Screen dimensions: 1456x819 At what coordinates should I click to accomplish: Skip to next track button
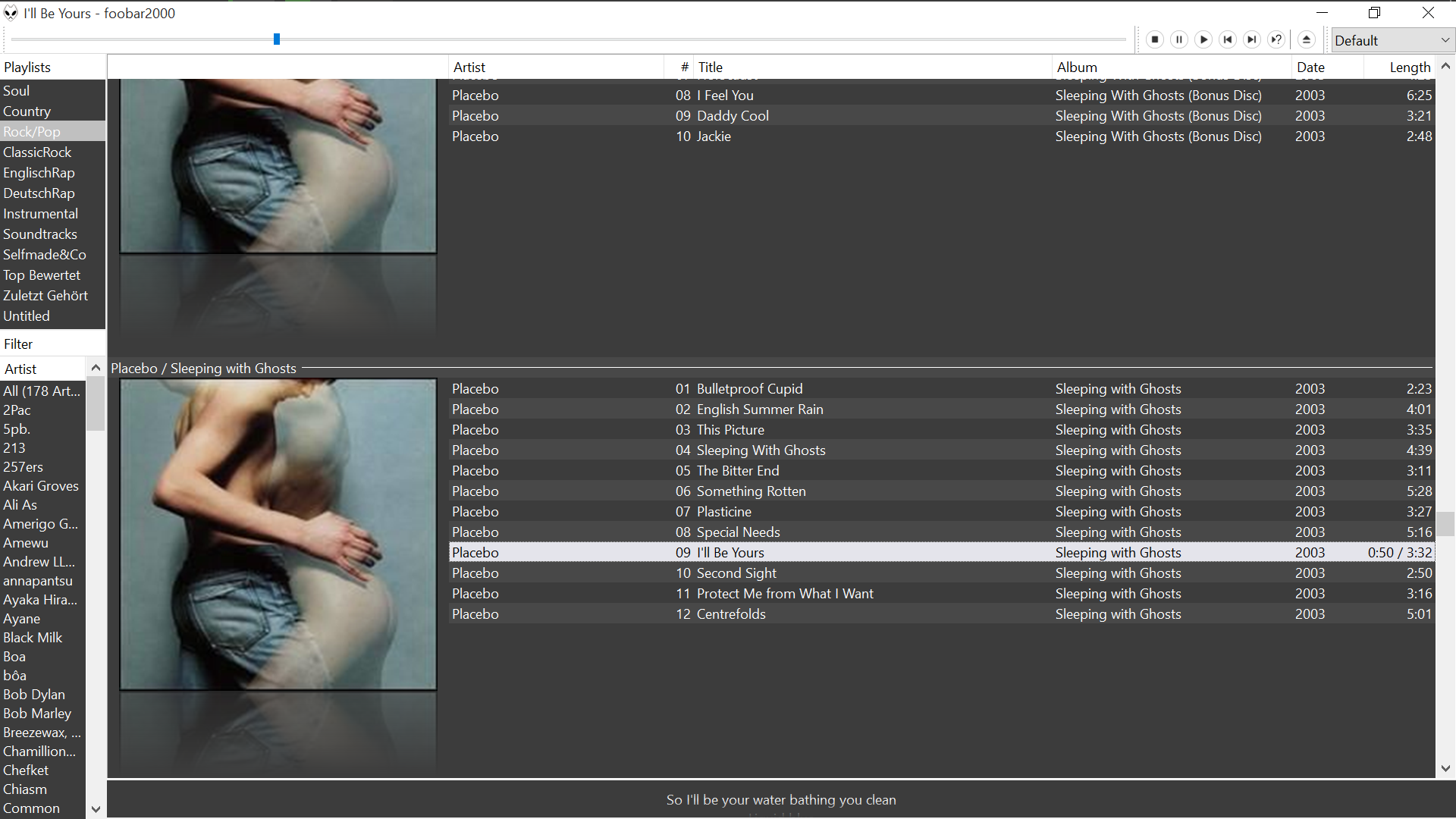tap(1252, 39)
